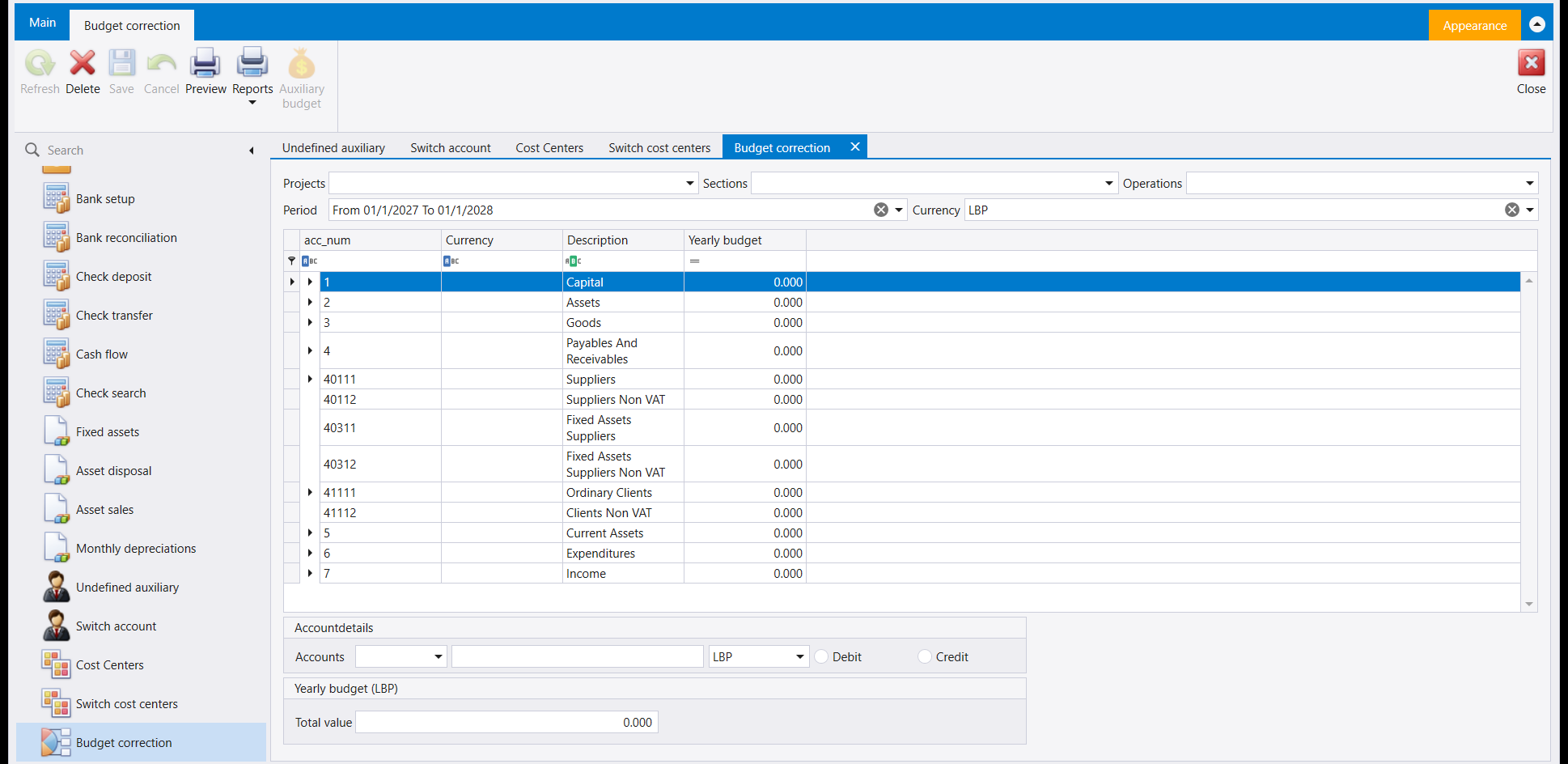The width and height of the screenshot is (1568, 764).
Task: Click scrollbar up arrow of the grid
Action: [1528, 280]
